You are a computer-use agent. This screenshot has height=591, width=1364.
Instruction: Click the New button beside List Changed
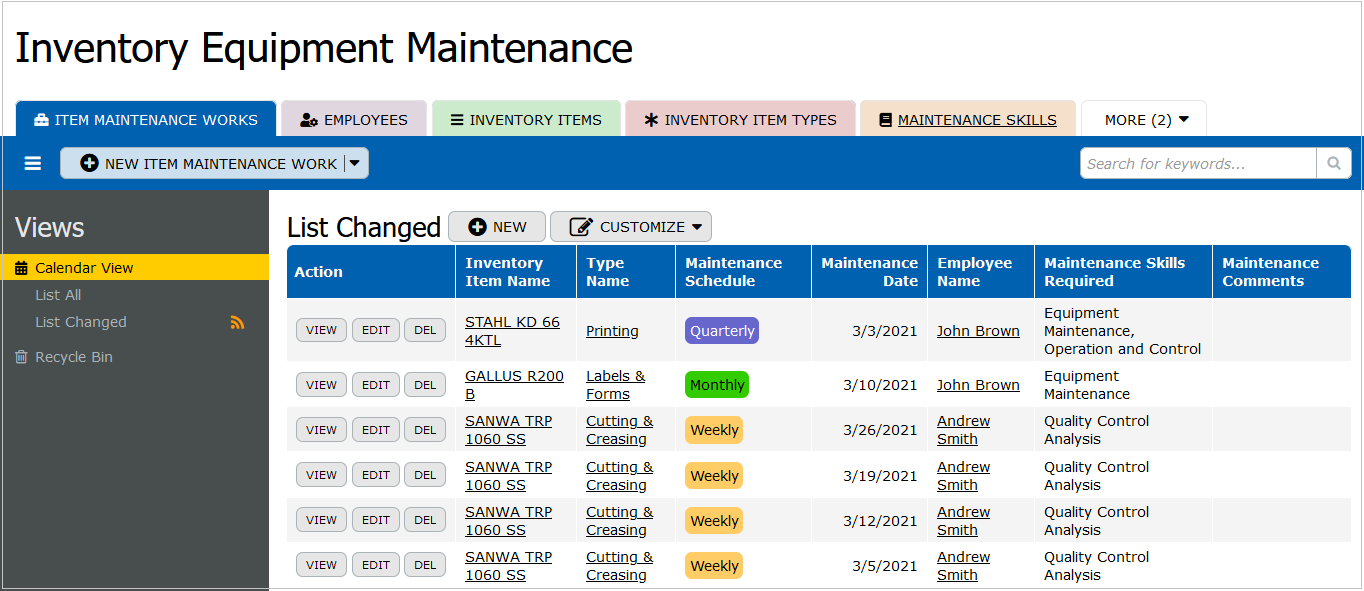497,227
